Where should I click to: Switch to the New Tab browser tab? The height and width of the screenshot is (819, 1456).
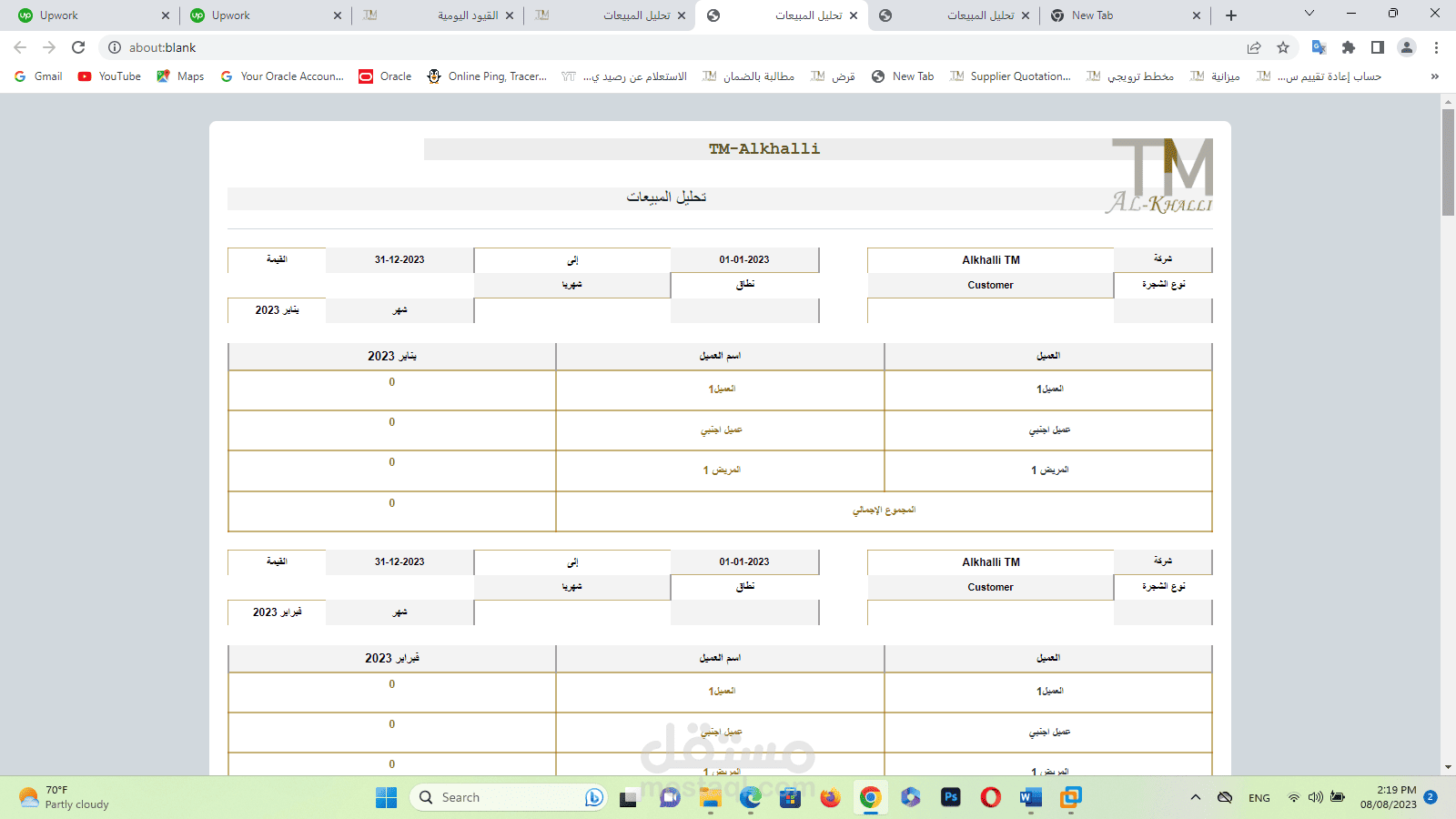pyautogui.click(x=1127, y=15)
